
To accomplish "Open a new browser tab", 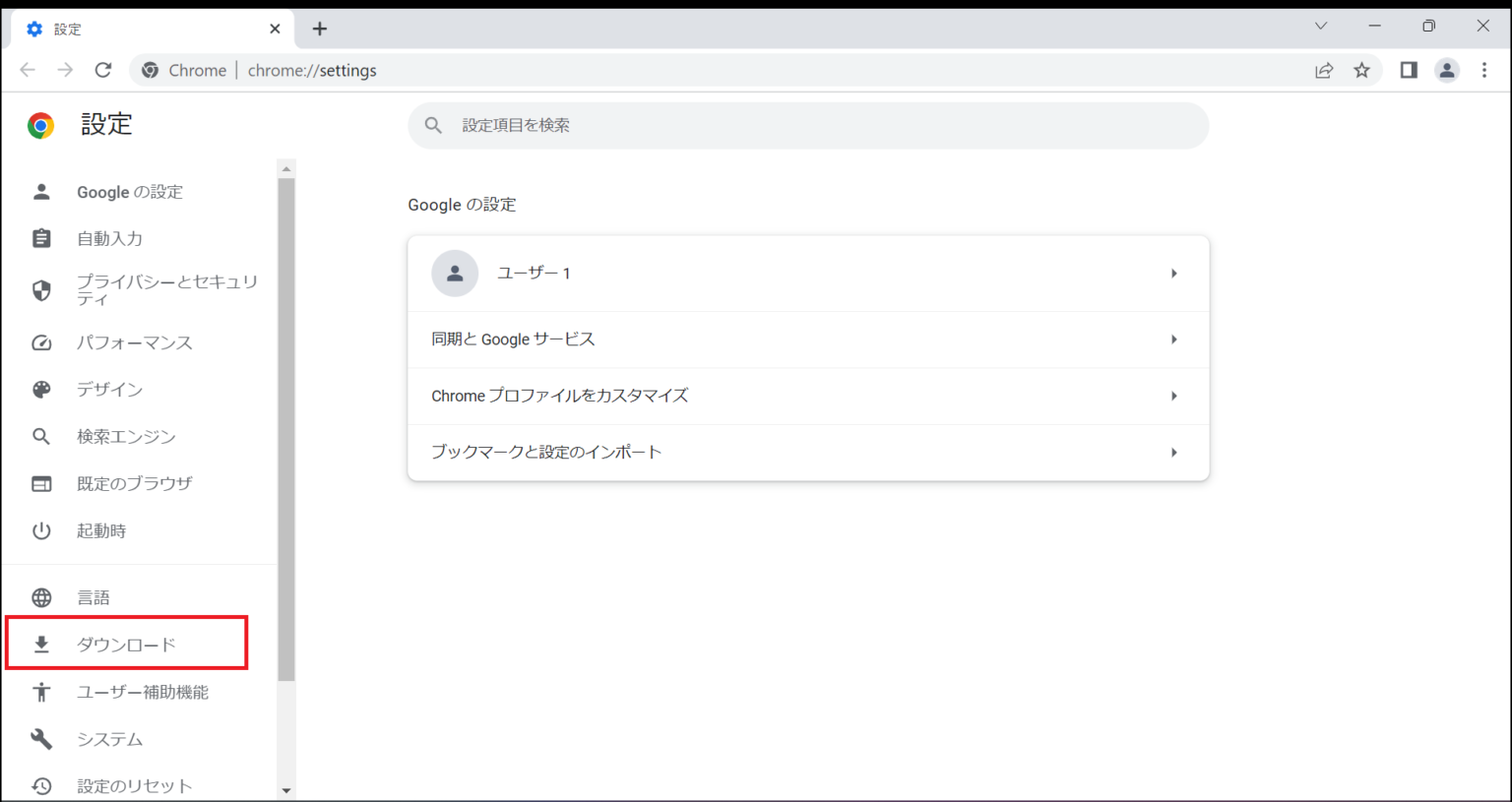I will point(319,29).
